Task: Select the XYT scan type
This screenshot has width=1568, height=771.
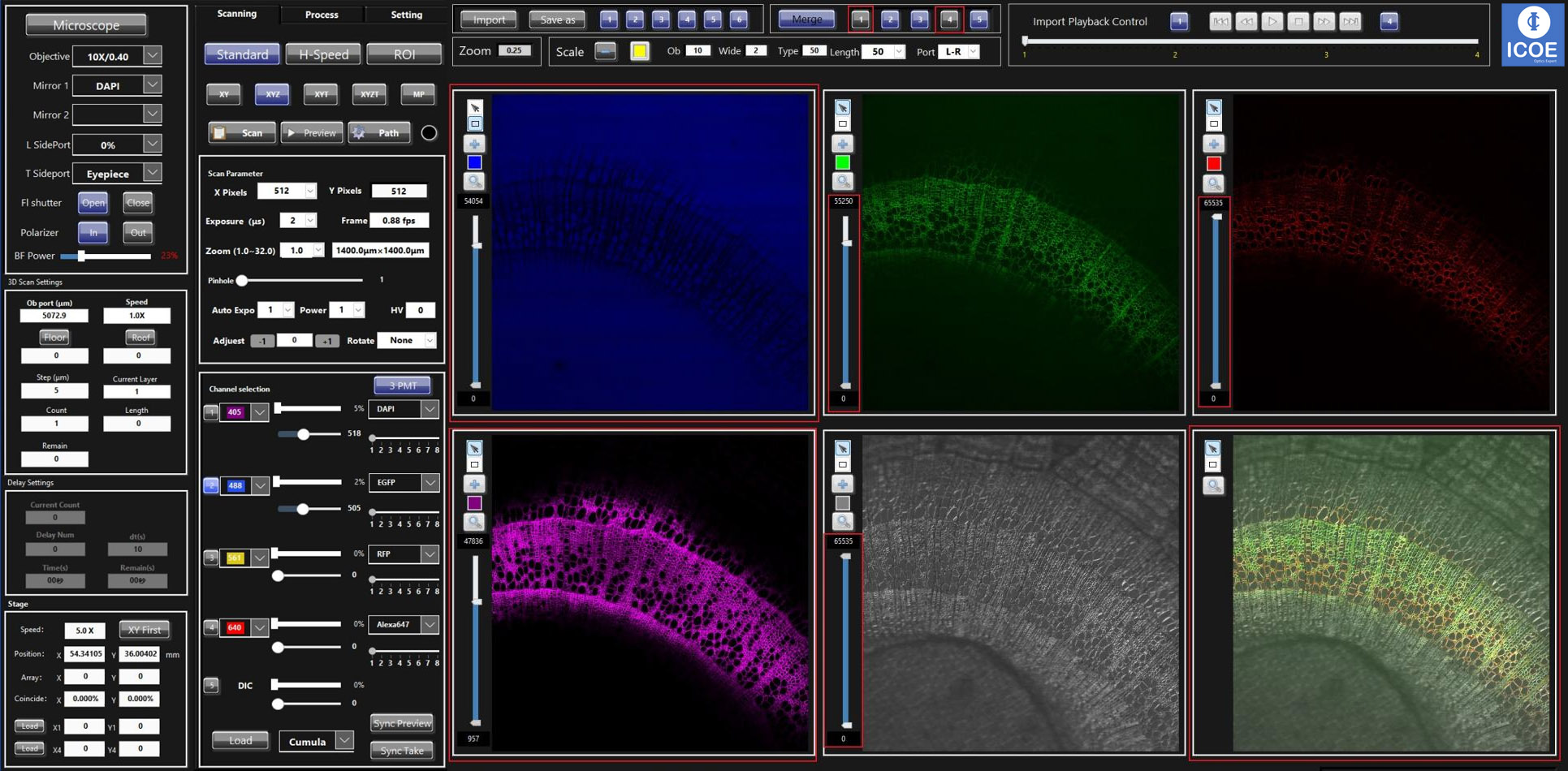Action: pyautogui.click(x=321, y=94)
